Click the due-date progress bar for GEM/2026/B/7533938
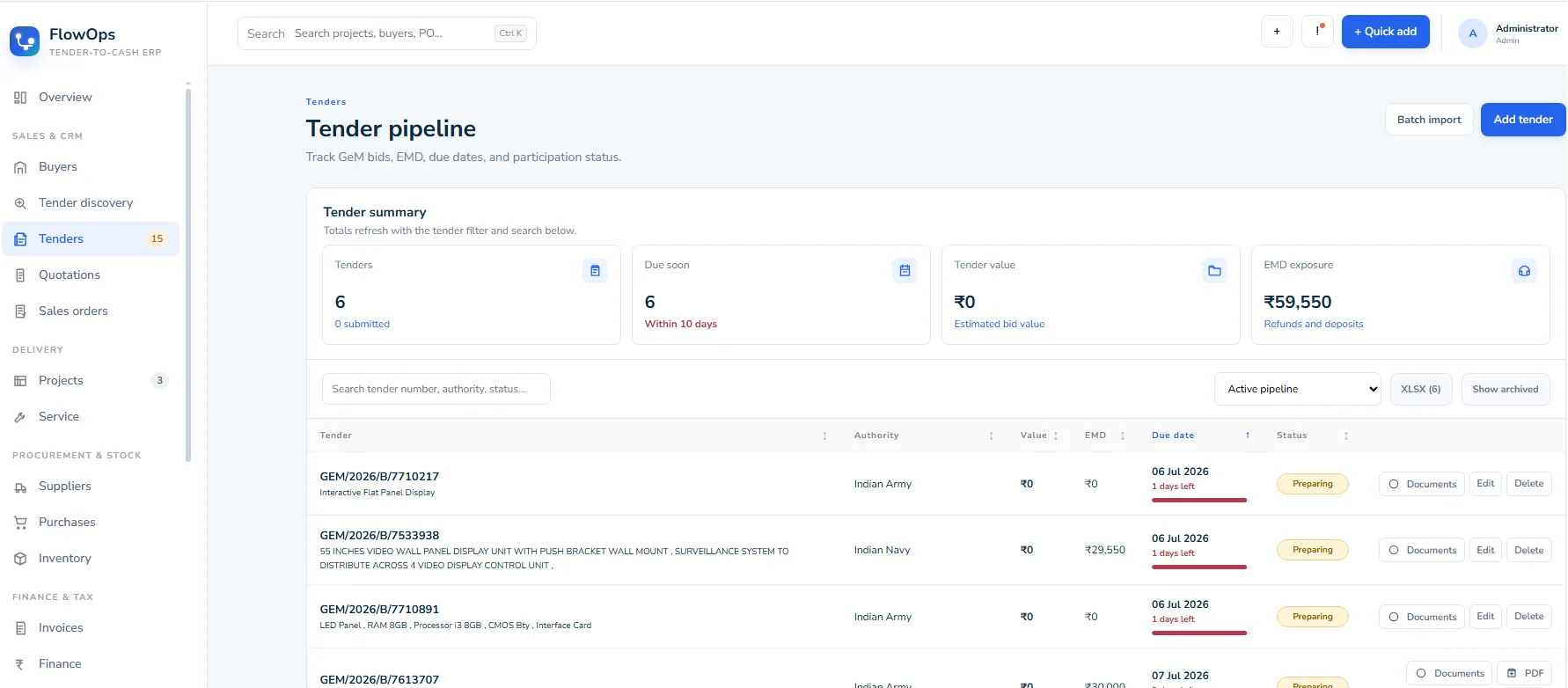This screenshot has width=1568, height=688. pos(1199,567)
